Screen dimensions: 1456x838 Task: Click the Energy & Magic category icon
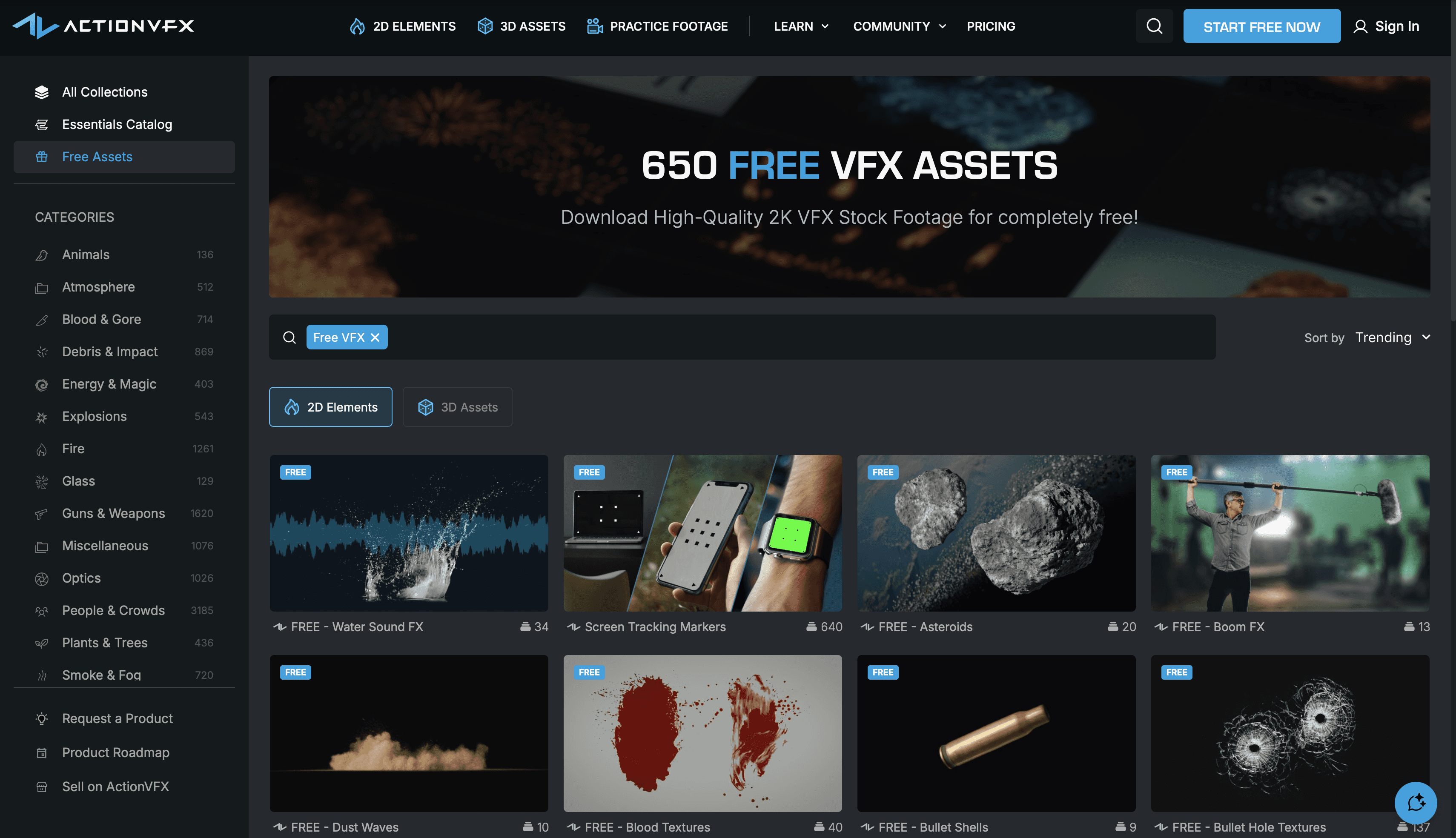pos(41,384)
